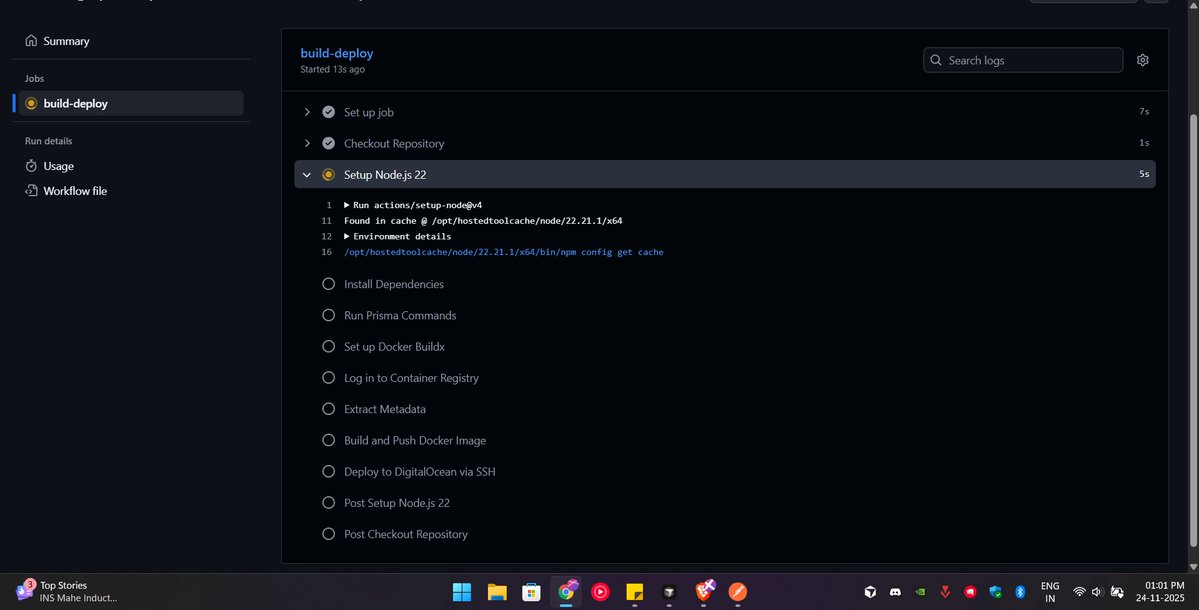Click the build-deploy heading link

pyautogui.click(x=336, y=52)
